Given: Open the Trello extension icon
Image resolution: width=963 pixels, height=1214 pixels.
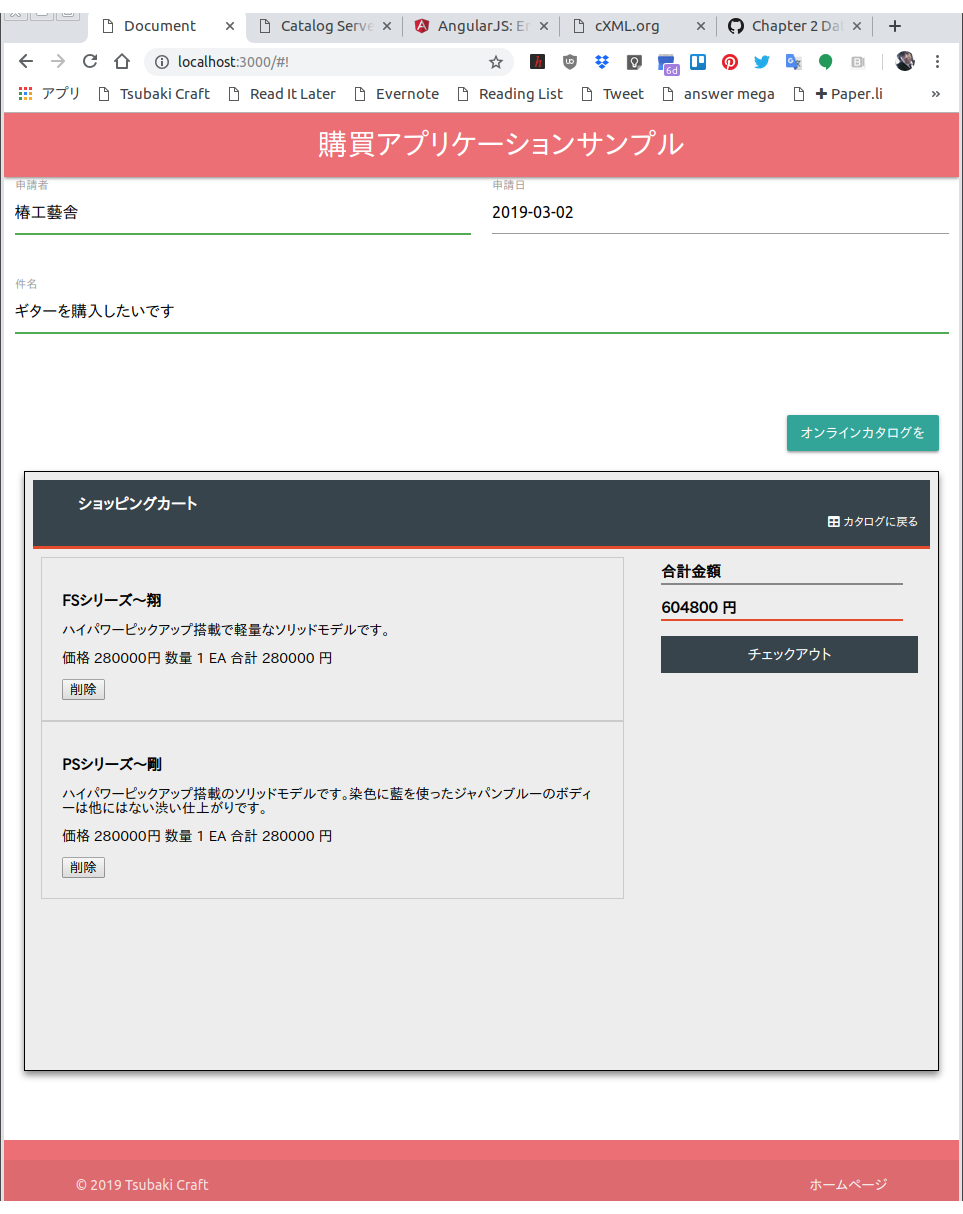Looking at the screenshot, I should (x=697, y=61).
